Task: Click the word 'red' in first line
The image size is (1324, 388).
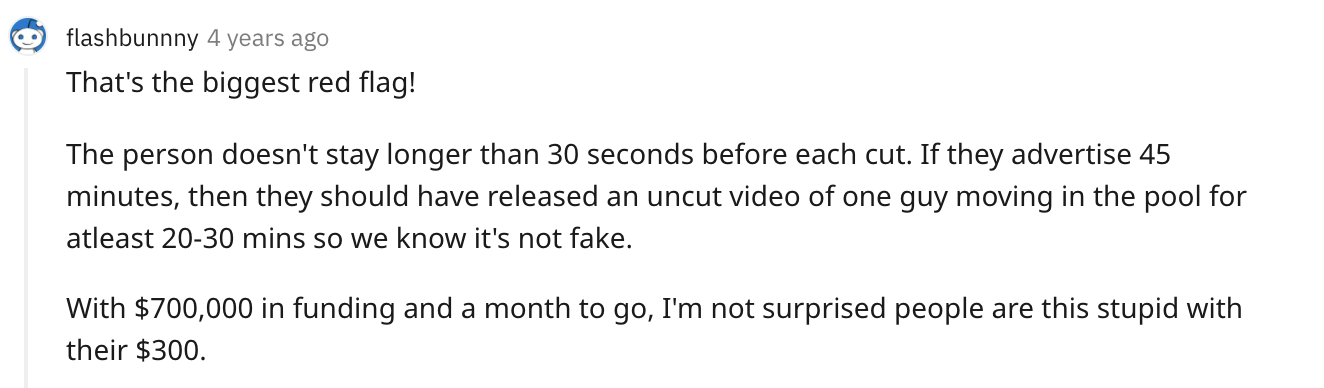Action: click(x=325, y=83)
